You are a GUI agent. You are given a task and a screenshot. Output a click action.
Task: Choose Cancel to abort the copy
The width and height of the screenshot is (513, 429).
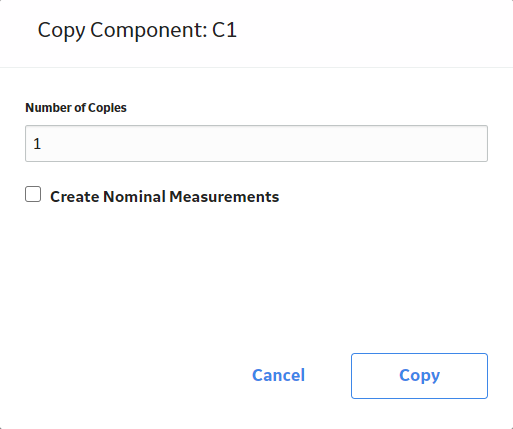(x=278, y=375)
